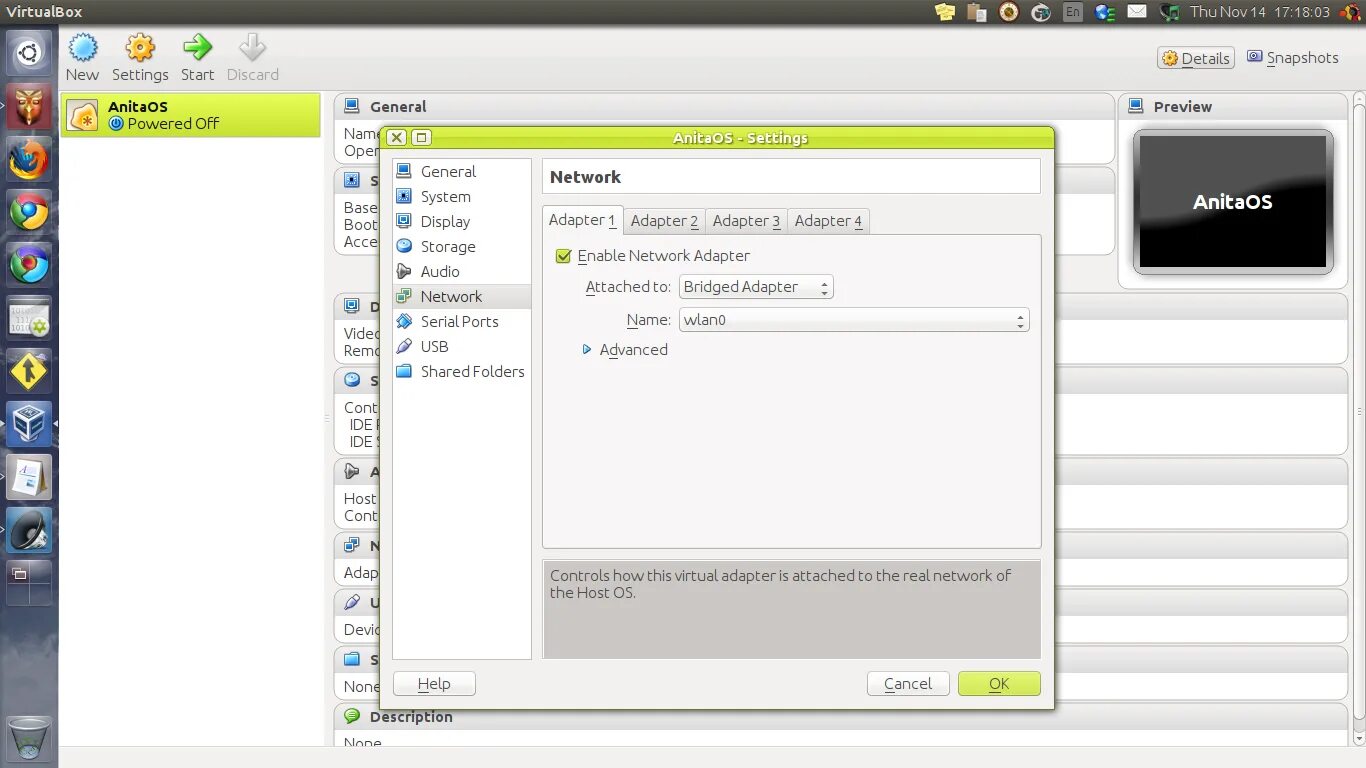1366x768 pixels.
Task: Cancel the AnitaOS settings dialog
Action: (x=908, y=684)
